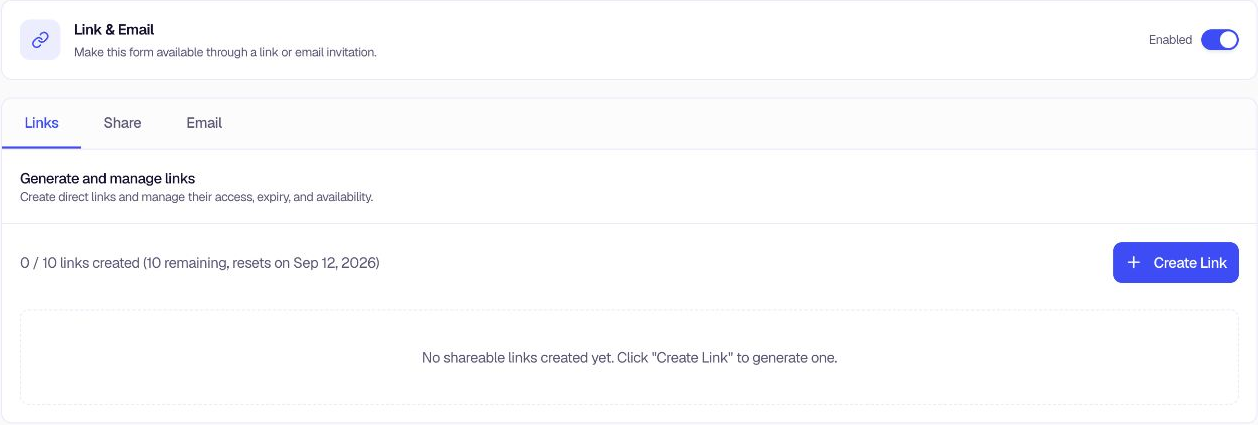
Task: Click the Generate and manage links heading
Action: click(107, 178)
